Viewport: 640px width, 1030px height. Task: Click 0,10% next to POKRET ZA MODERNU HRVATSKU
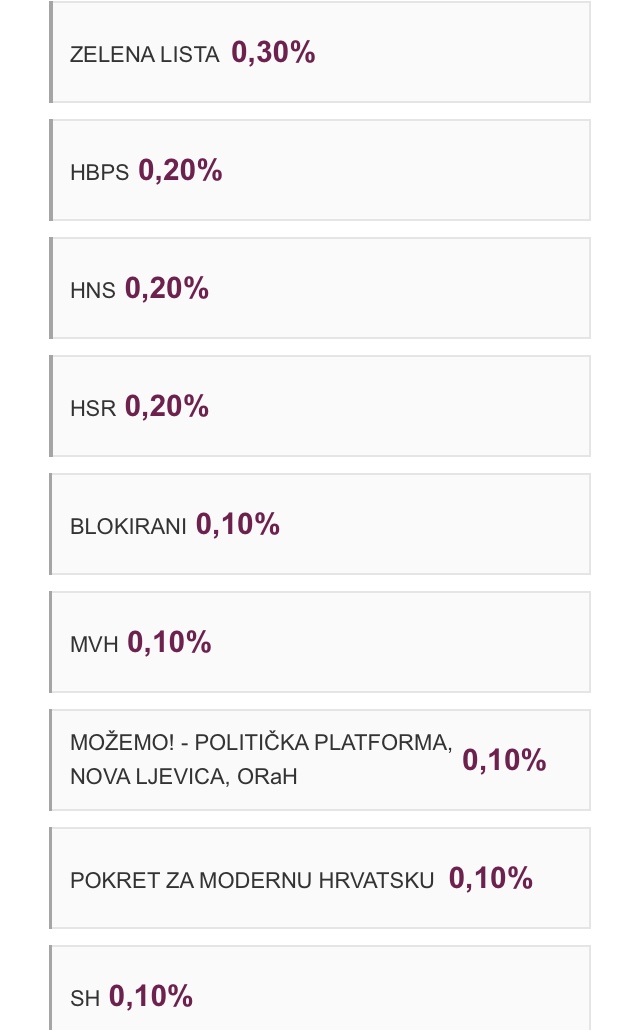tap(491, 879)
